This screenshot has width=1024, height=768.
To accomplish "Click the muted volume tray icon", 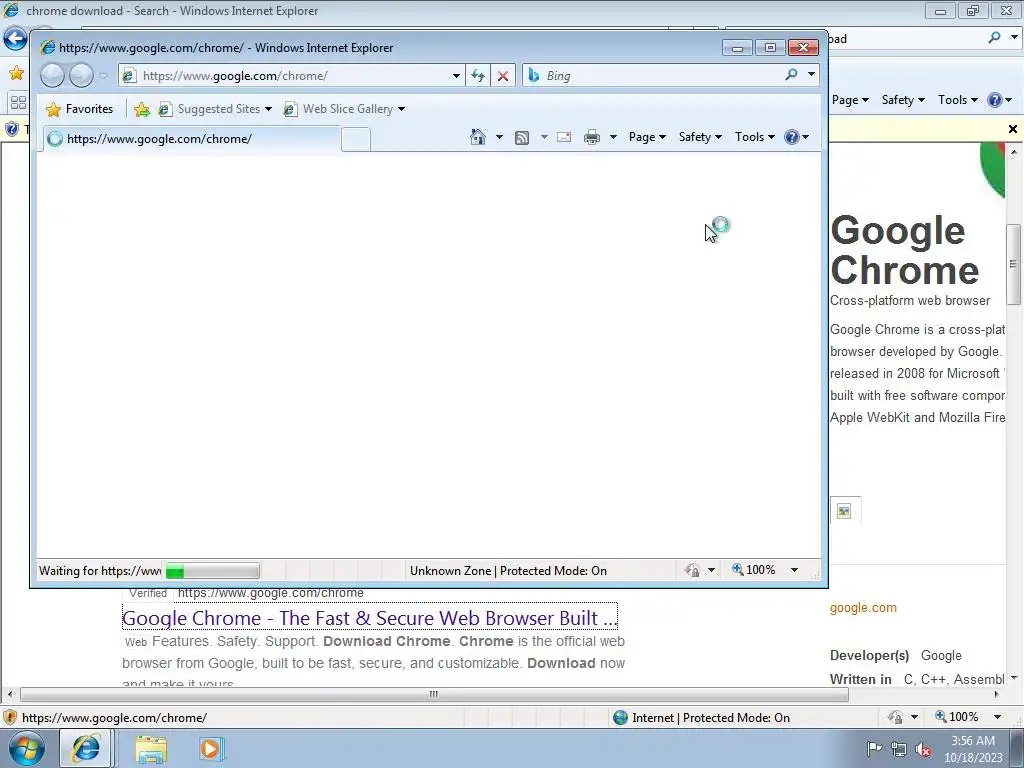I will [923, 749].
